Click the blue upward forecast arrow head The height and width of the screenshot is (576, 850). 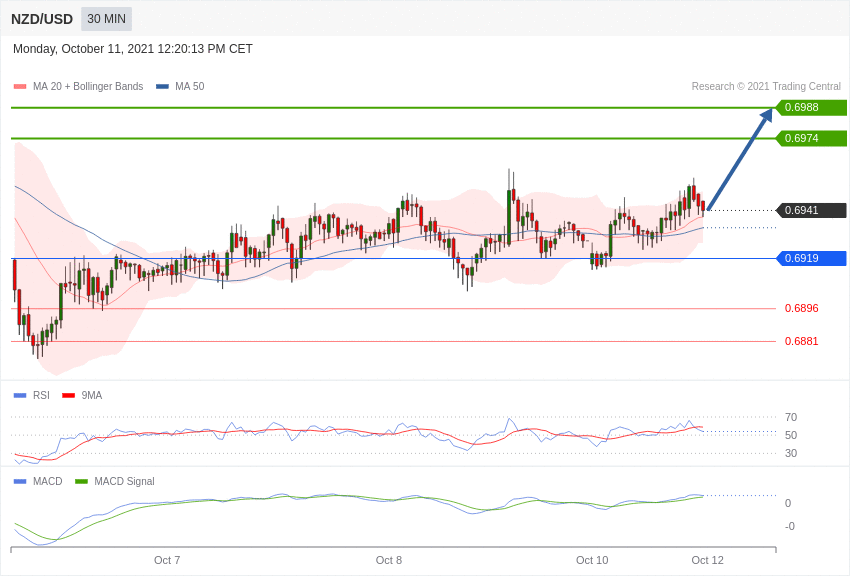(x=766, y=115)
